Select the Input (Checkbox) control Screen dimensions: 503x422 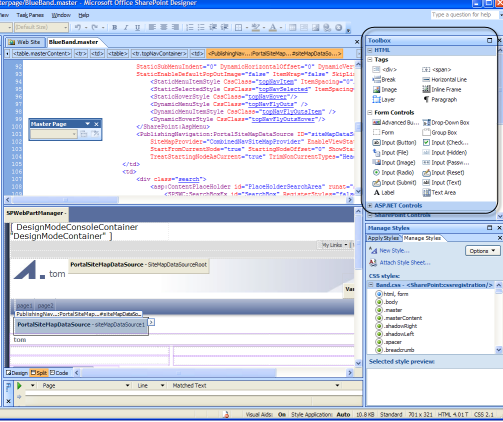(446, 143)
